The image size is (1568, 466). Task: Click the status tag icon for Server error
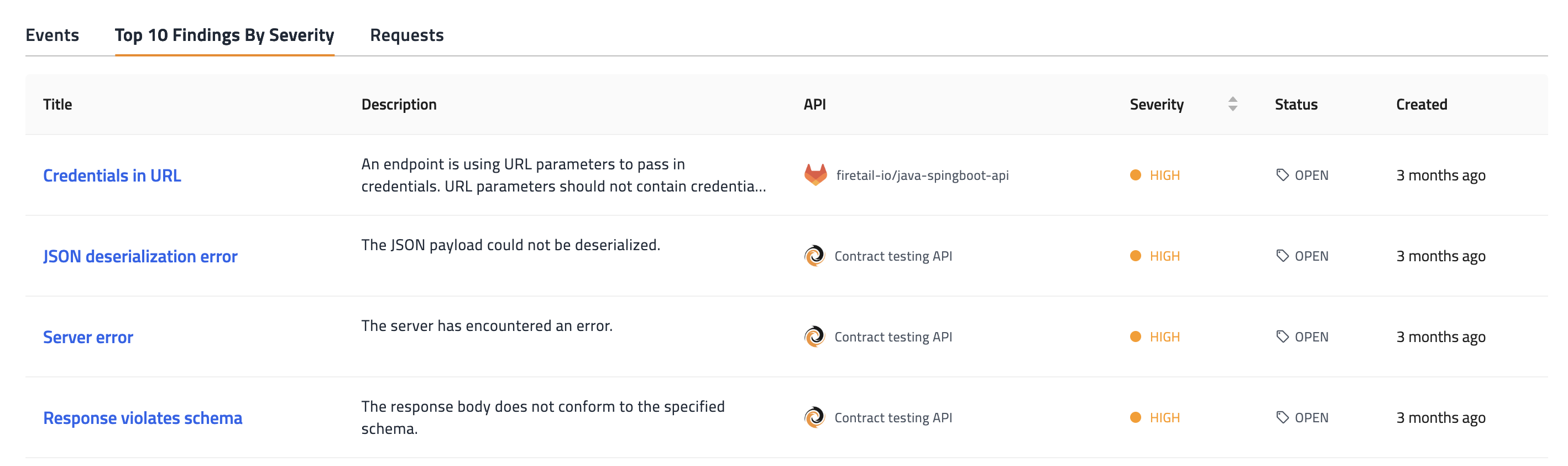coord(1282,337)
